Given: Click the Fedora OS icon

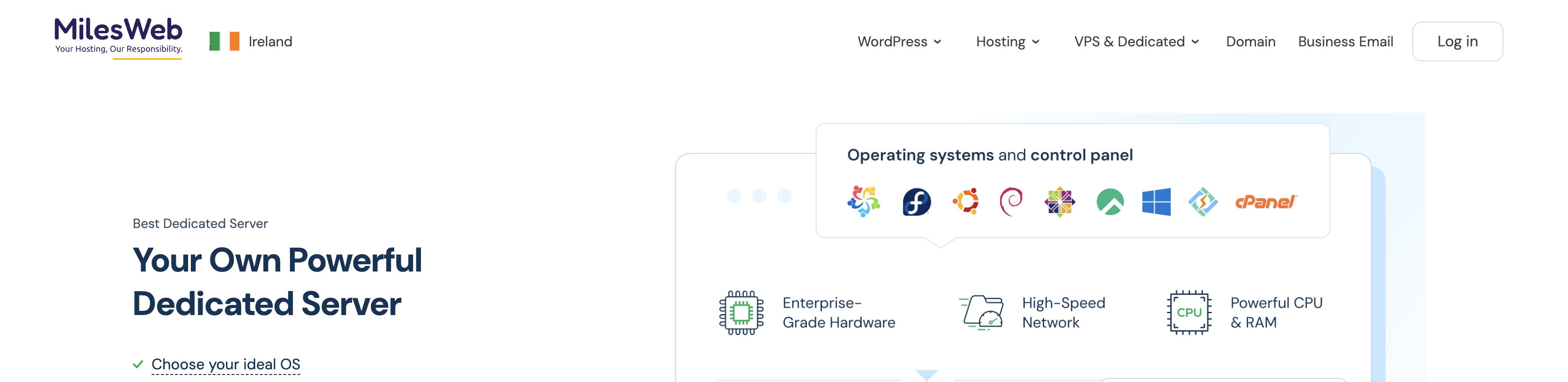Looking at the screenshot, I should point(917,202).
